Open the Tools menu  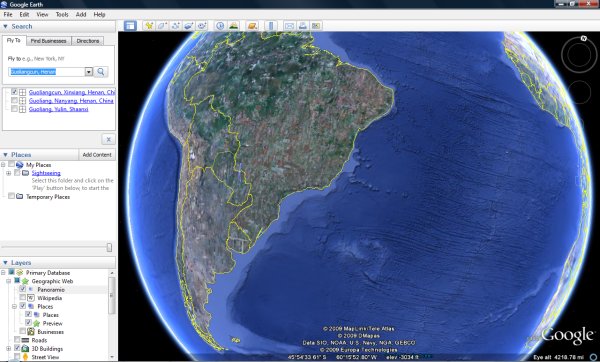[62, 15]
